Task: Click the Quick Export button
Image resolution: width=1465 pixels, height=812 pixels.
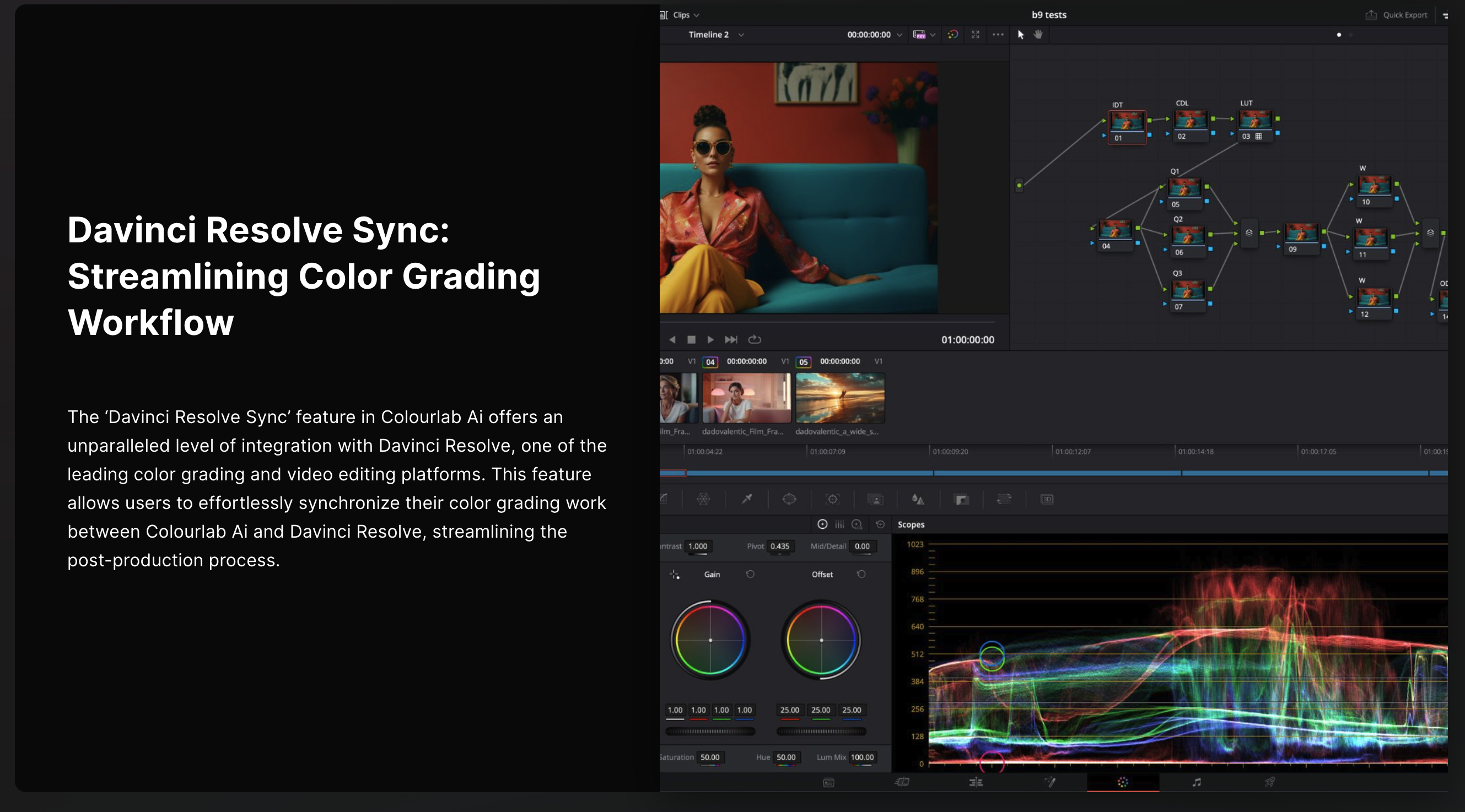Action: pyautogui.click(x=1397, y=15)
